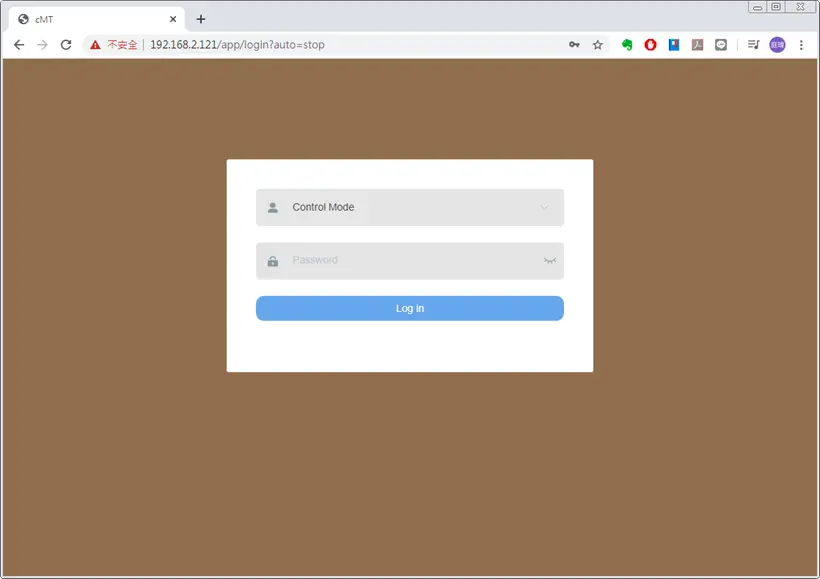Open the saved passwords key icon

(x=574, y=45)
